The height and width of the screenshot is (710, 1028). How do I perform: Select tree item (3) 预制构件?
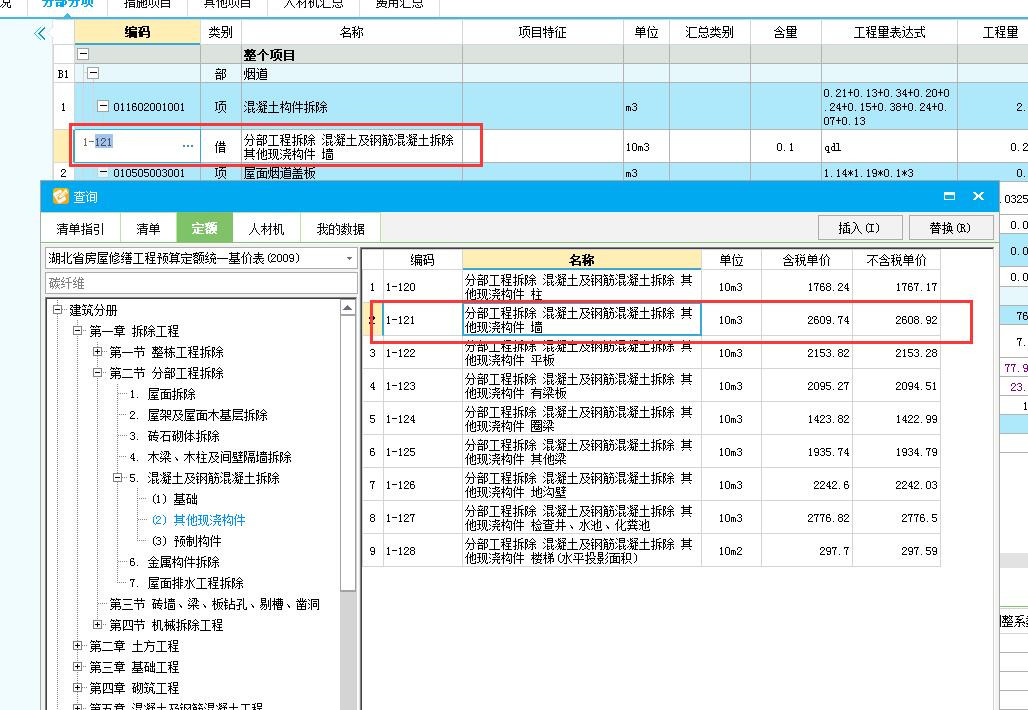coord(186,541)
